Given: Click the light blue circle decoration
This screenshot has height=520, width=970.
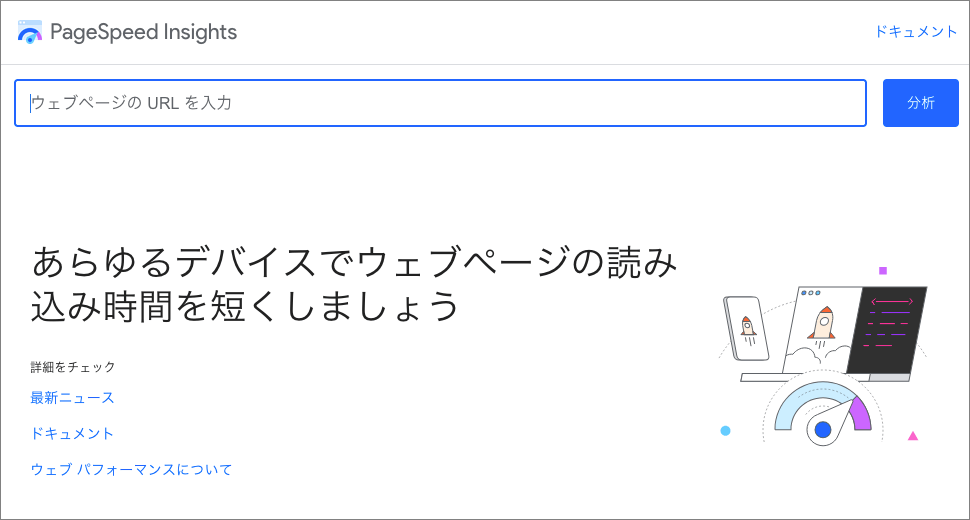Looking at the screenshot, I should tap(726, 430).
